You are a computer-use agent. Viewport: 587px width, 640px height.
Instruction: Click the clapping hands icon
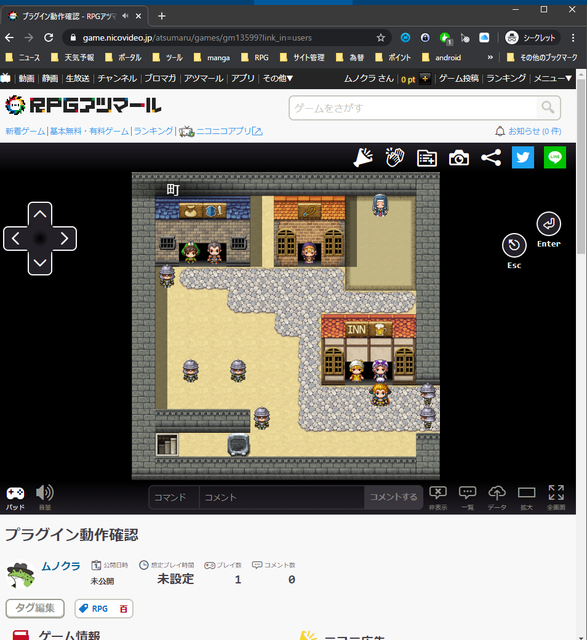[395, 158]
